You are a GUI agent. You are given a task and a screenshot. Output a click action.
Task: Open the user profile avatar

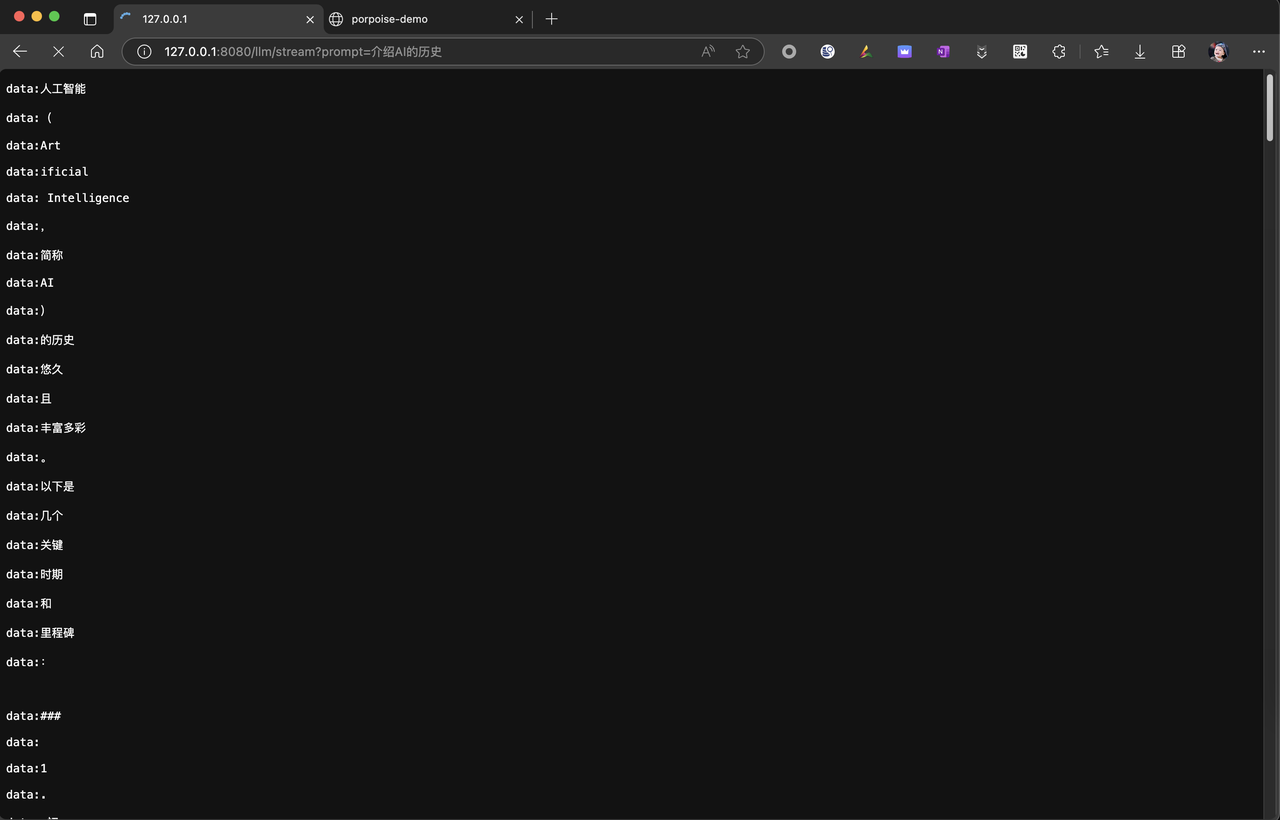[1218, 52]
